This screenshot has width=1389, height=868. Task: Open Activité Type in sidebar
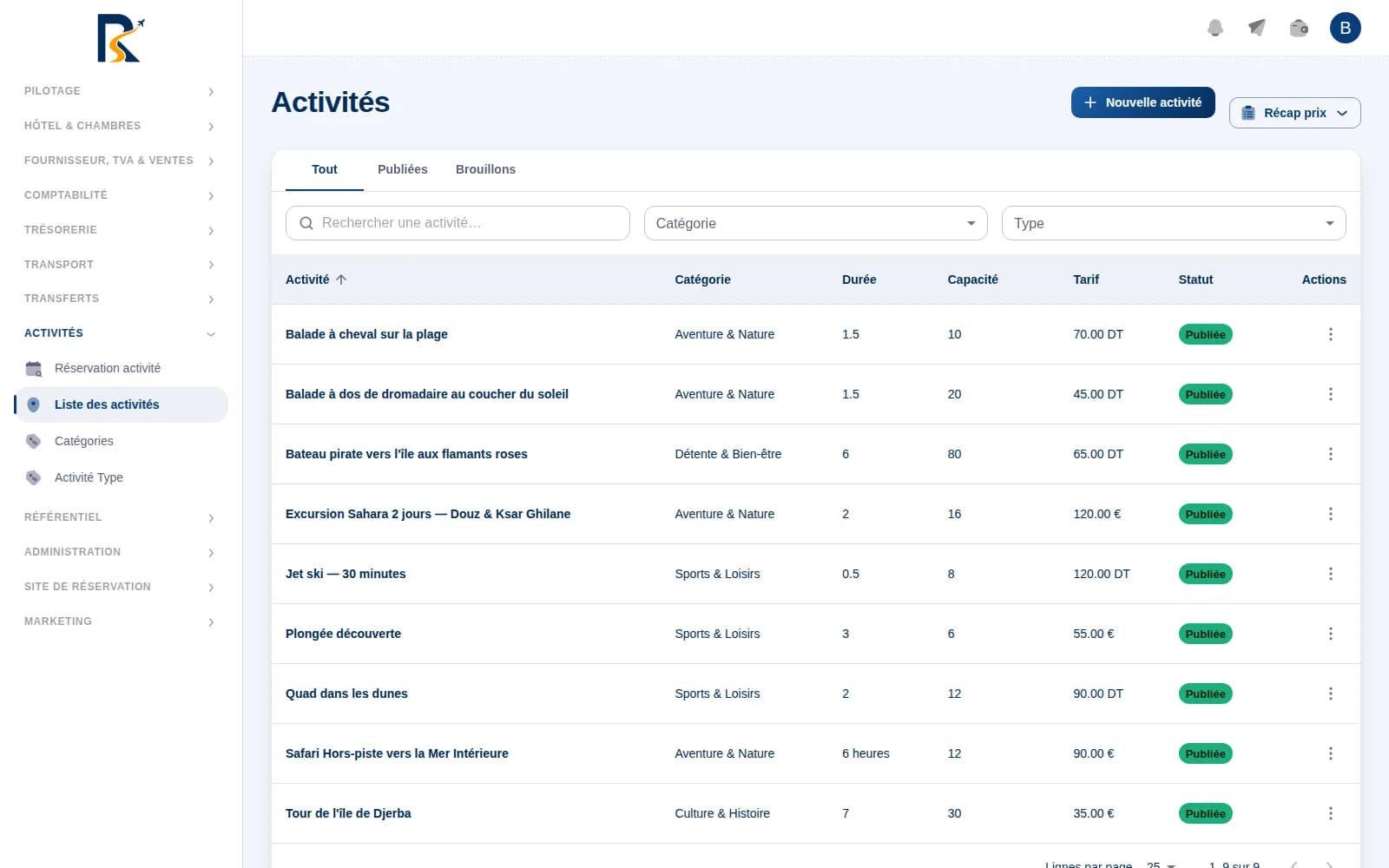tap(121, 477)
